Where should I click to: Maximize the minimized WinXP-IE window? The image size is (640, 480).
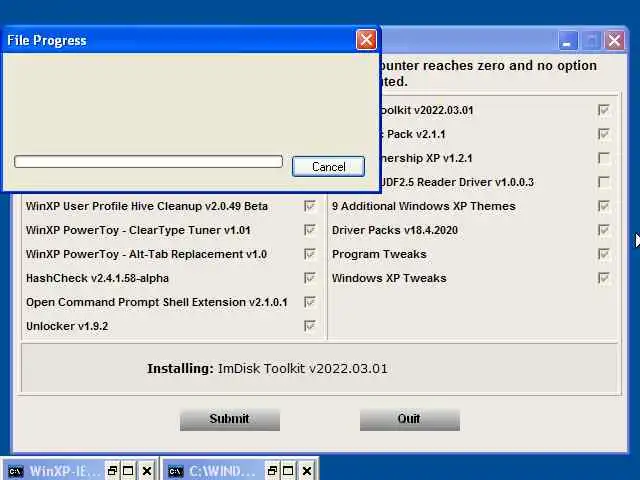point(128,471)
